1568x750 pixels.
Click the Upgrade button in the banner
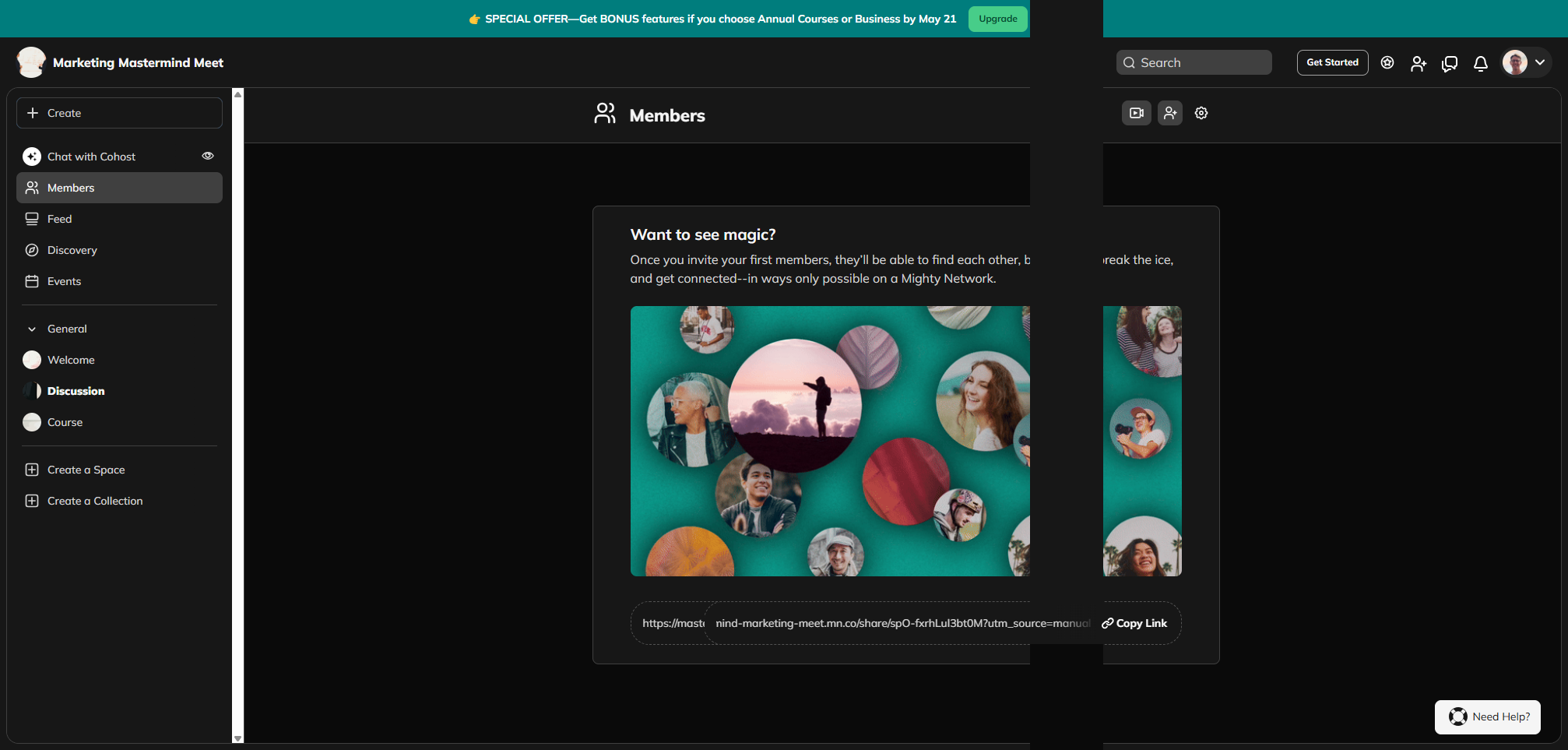click(997, 19)
